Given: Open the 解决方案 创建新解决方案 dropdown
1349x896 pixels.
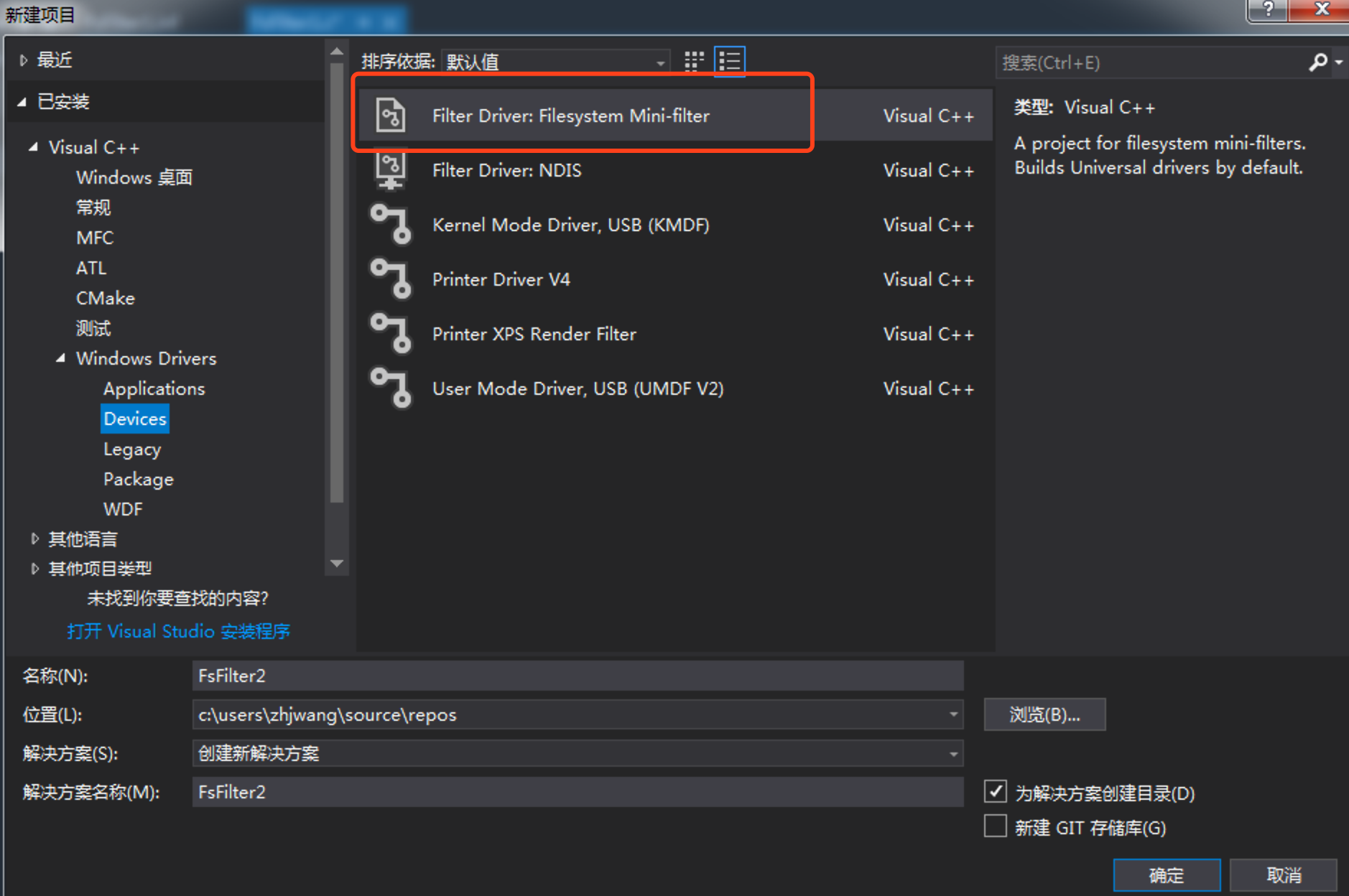Looking at the screenshot, I should click(953, 754).
